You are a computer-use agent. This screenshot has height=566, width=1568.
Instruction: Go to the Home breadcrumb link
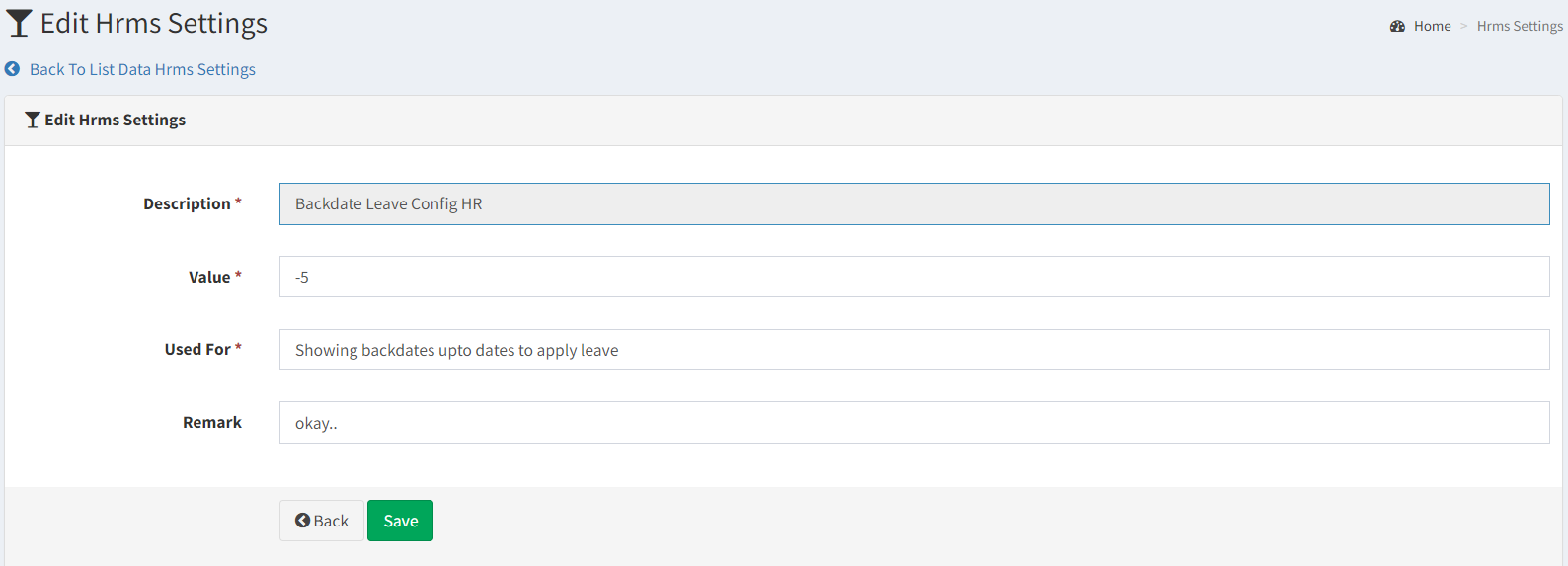click(1432, 26)
